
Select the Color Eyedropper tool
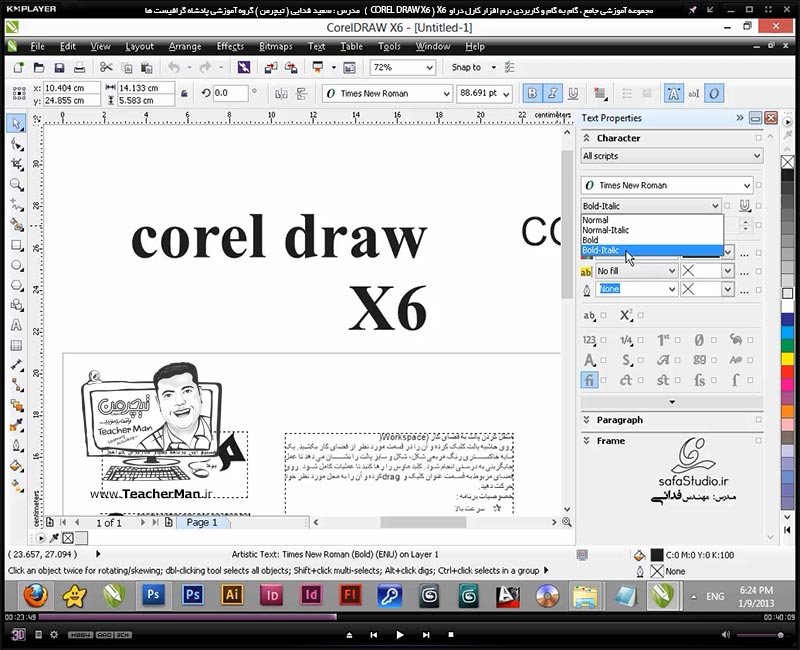pos(17,426)
